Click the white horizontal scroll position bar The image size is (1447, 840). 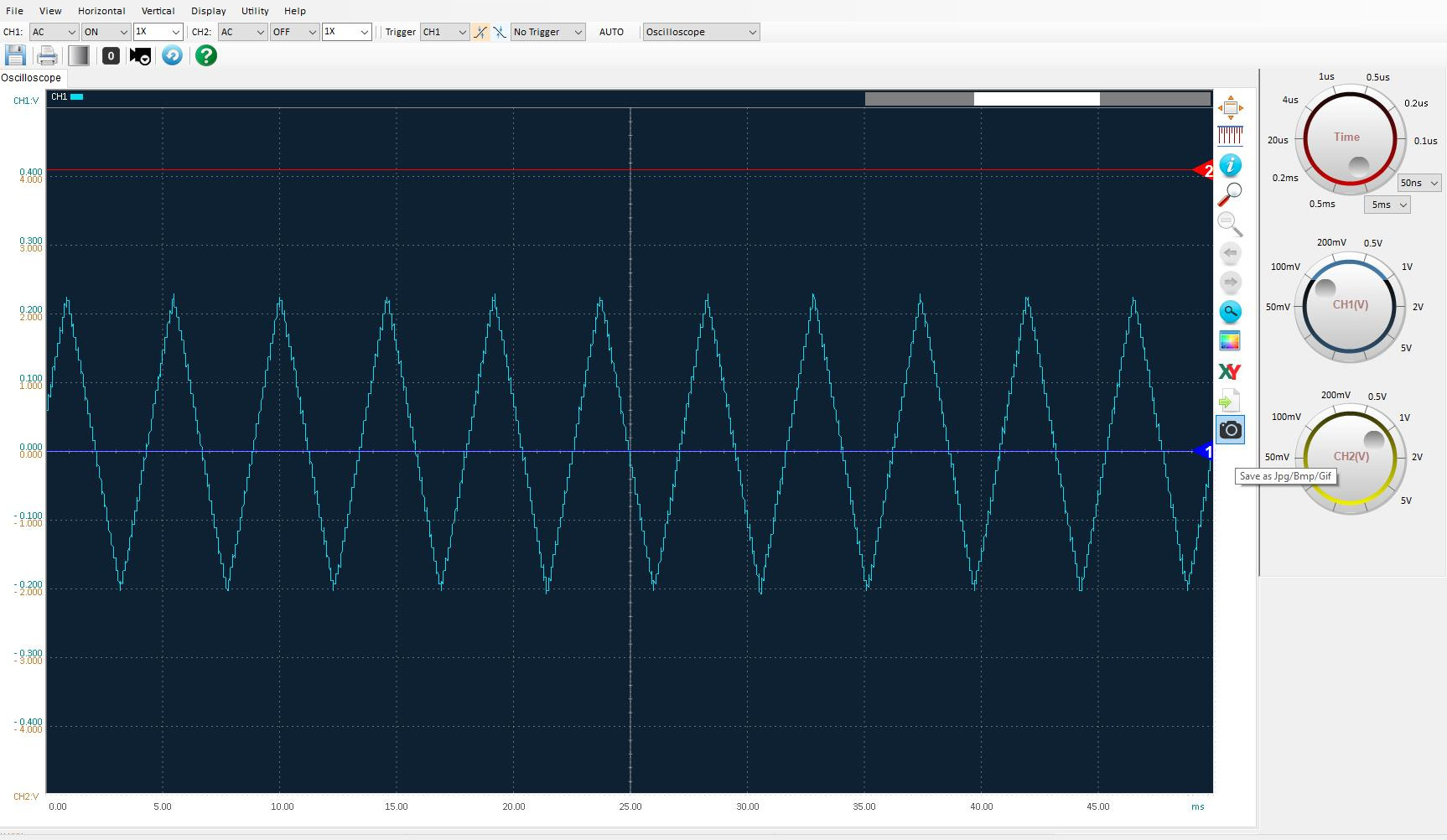coord(1036,99)
